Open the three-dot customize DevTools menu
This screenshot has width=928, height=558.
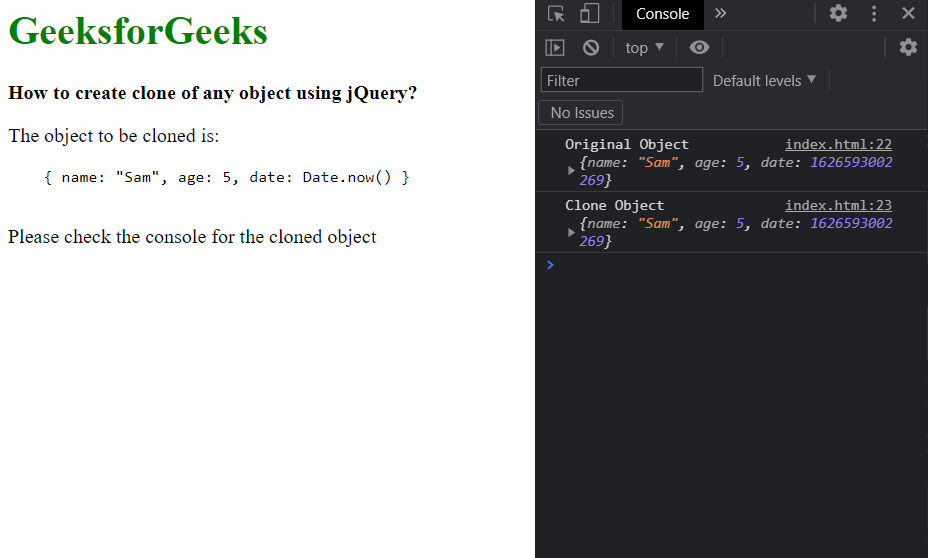coord(874,14)
